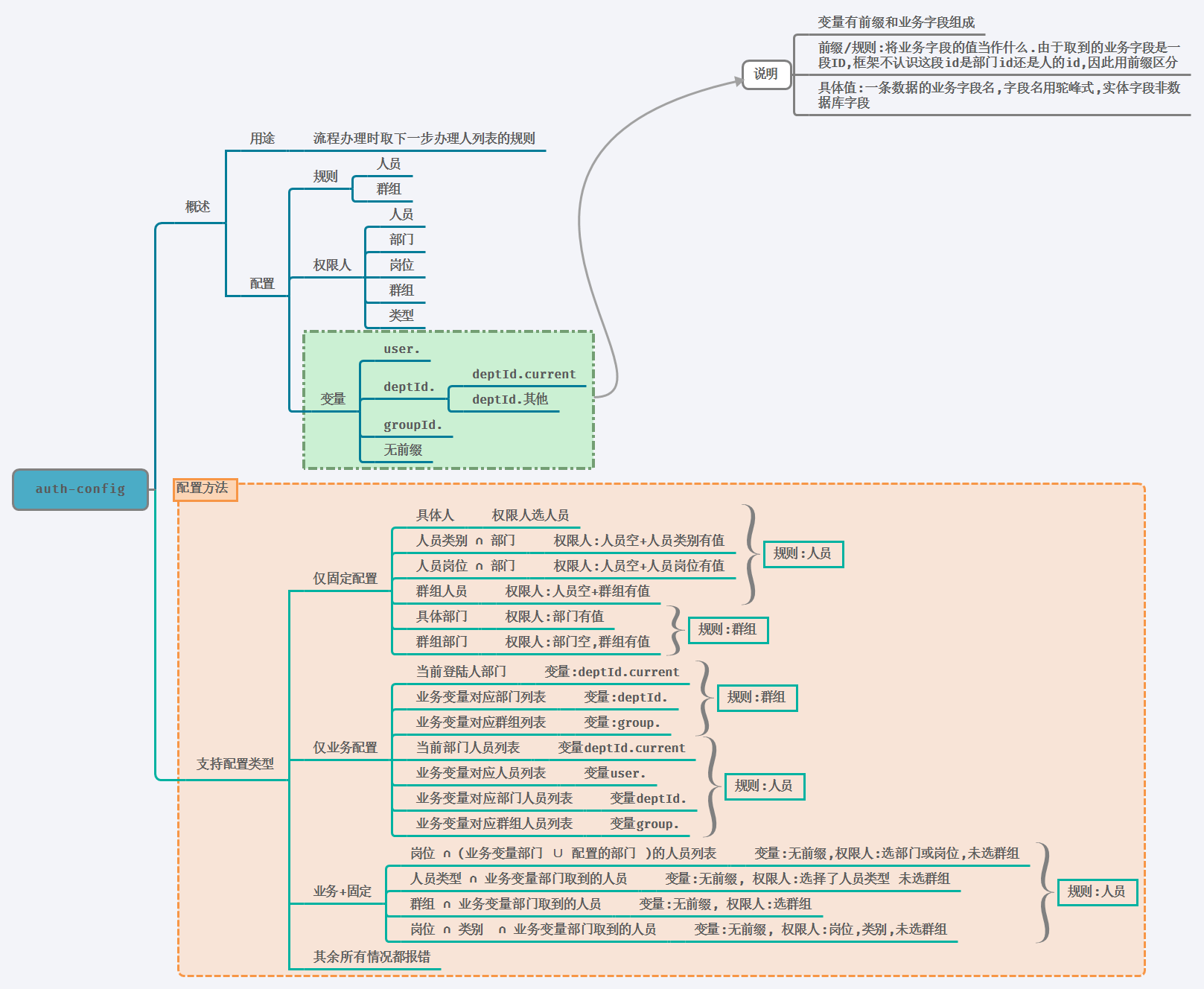Select the groupId. variable node

point(413,425)
